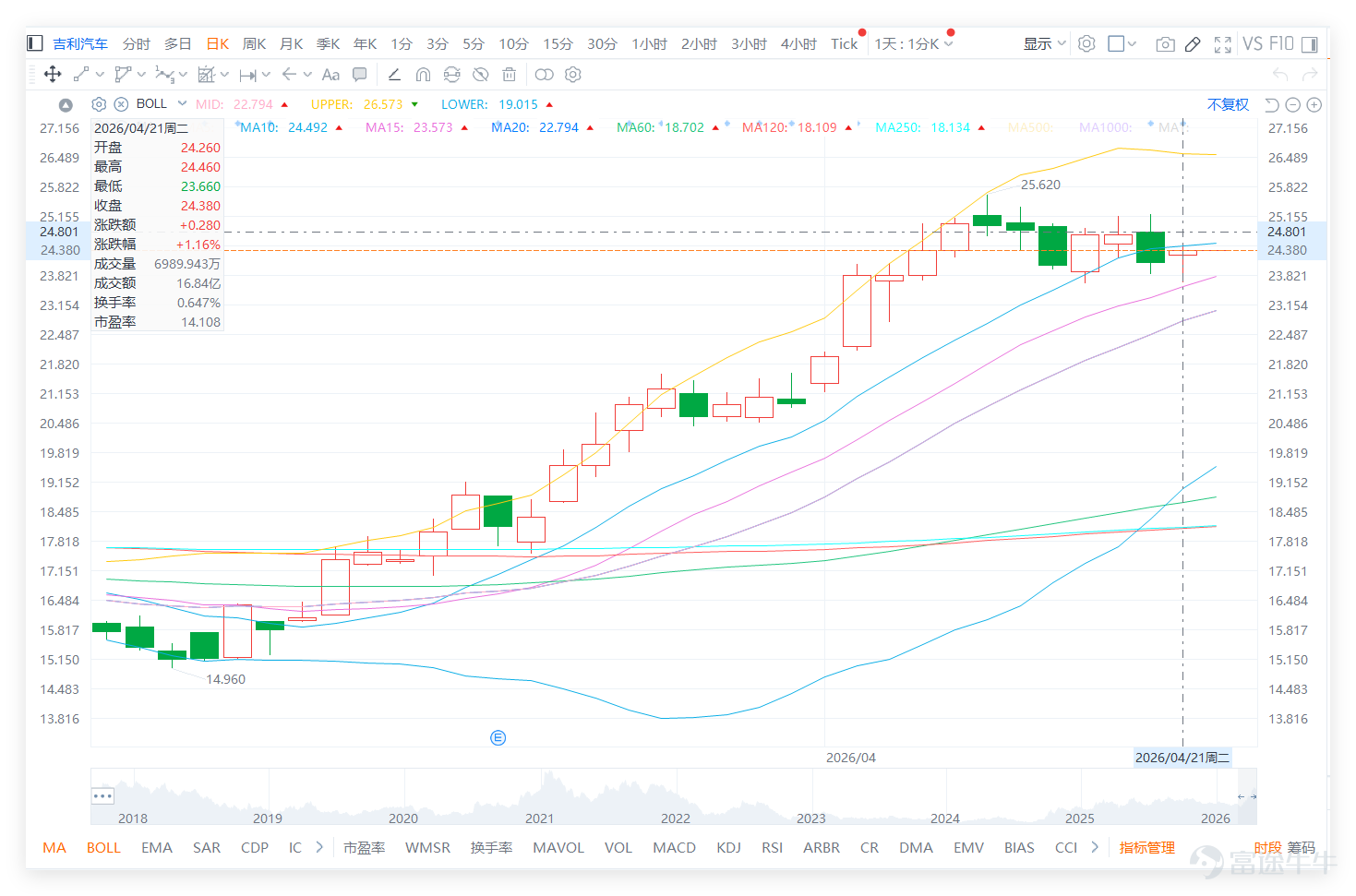Click the 不复权 adjustment link

(1228, 104)
